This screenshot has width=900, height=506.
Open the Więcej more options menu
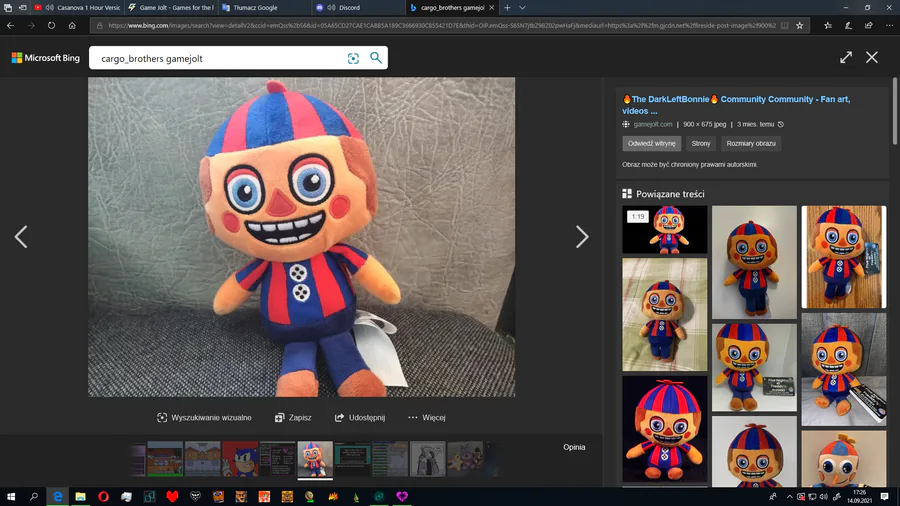[x=426, y=418]
